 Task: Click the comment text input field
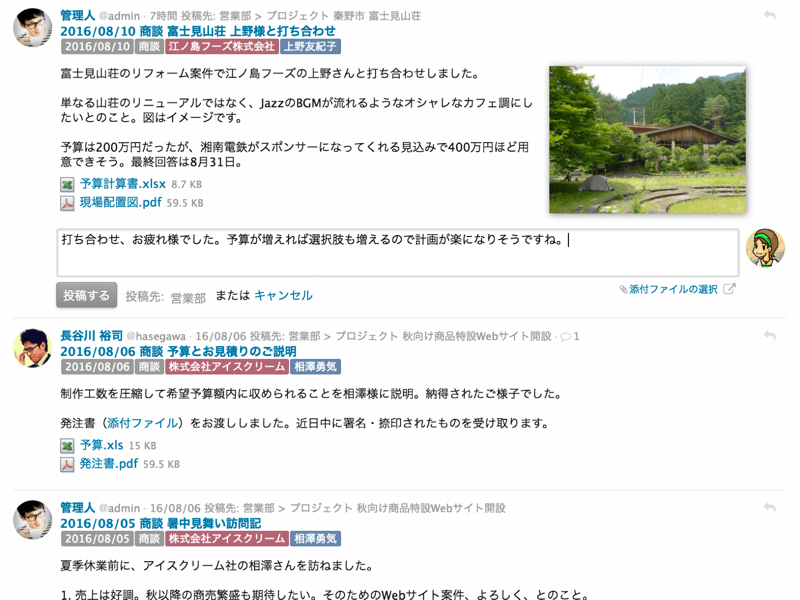(x=397, y=253)
